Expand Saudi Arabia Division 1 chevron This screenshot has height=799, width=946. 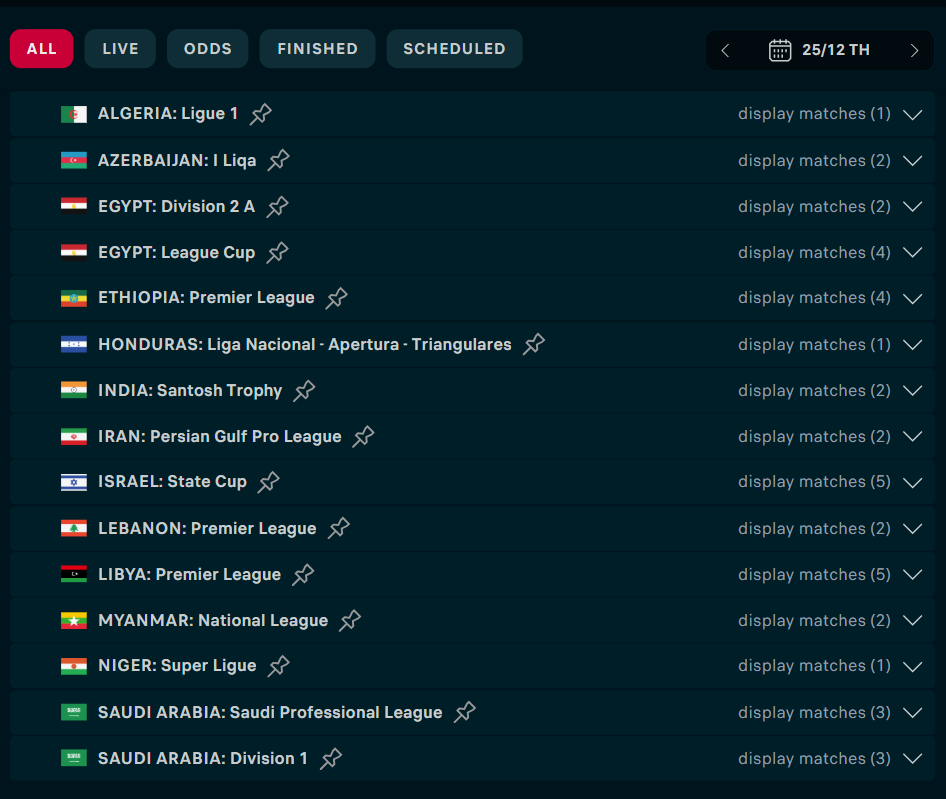pyautogui.click(x=913, y=759)
